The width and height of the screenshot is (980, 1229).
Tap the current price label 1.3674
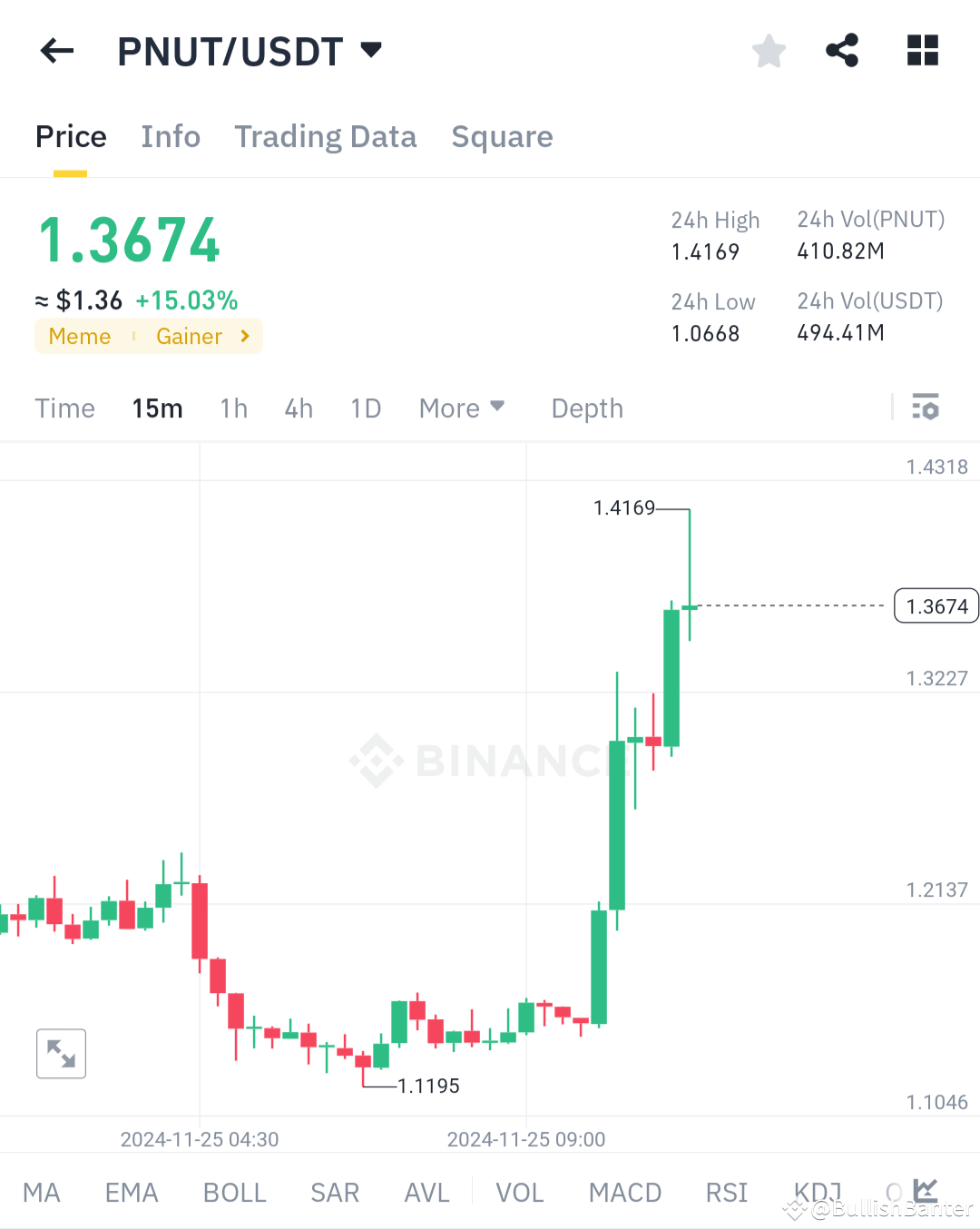pyautogui.click(x=936, y=605)
